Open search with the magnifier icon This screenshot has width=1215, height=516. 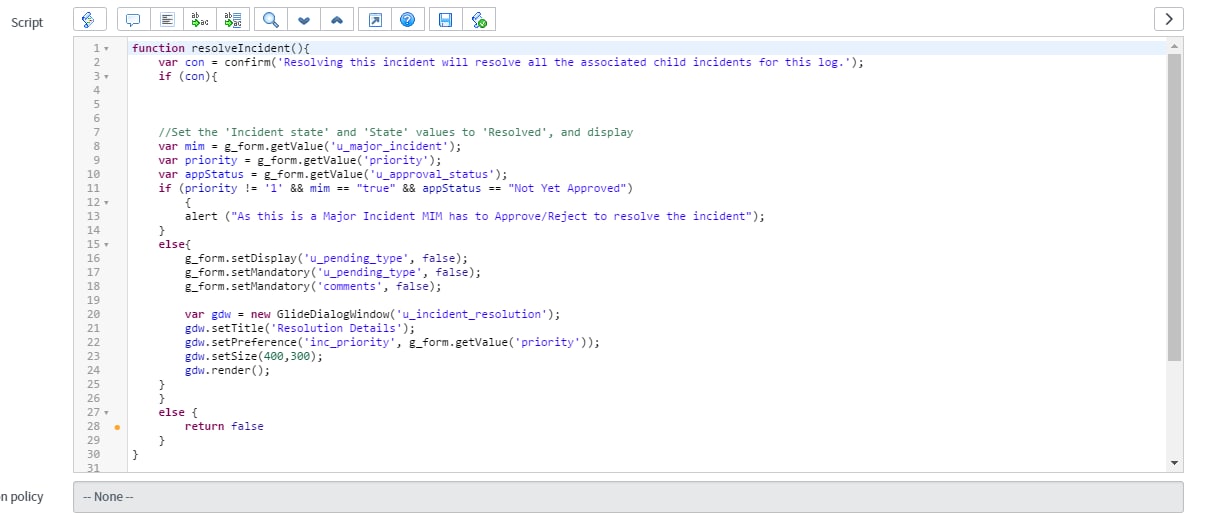(x=268, y=19)
